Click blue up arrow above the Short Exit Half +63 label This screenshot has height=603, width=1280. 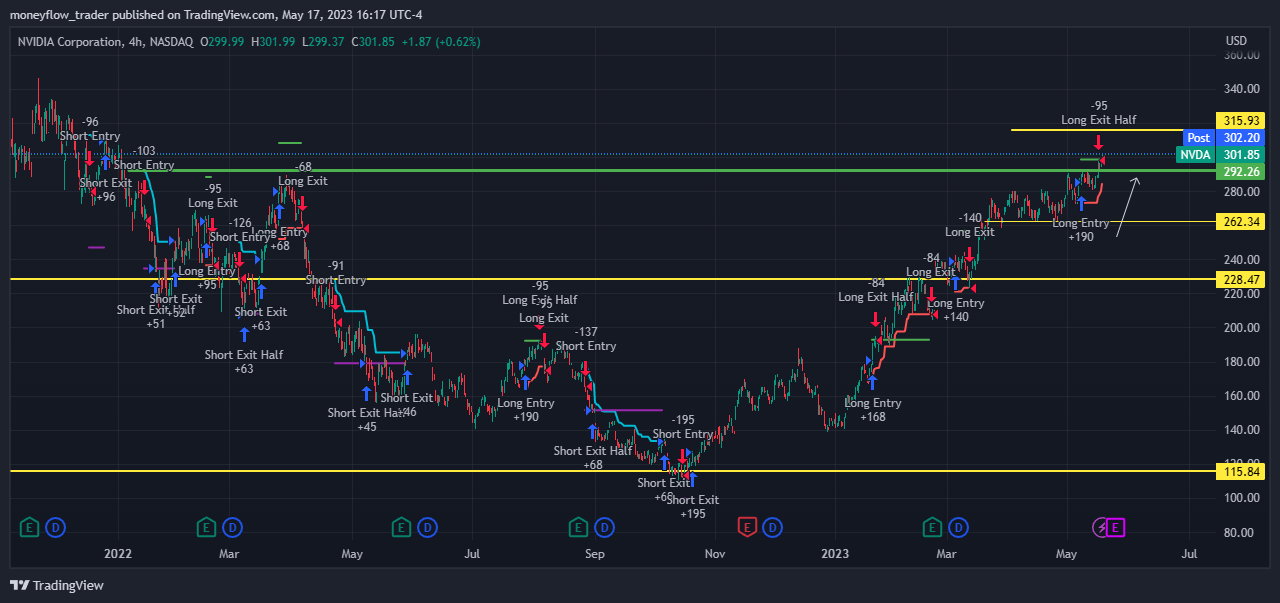[x=244, y=334]
